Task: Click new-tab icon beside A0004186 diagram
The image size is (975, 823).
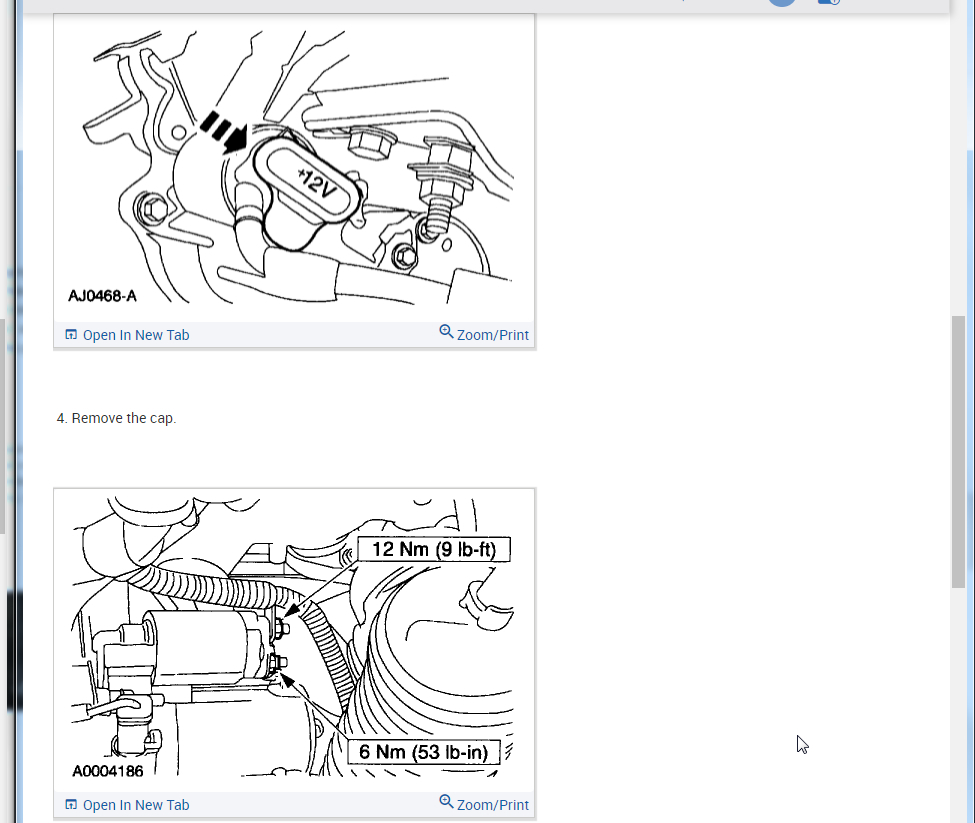Action: click(71, 804)
